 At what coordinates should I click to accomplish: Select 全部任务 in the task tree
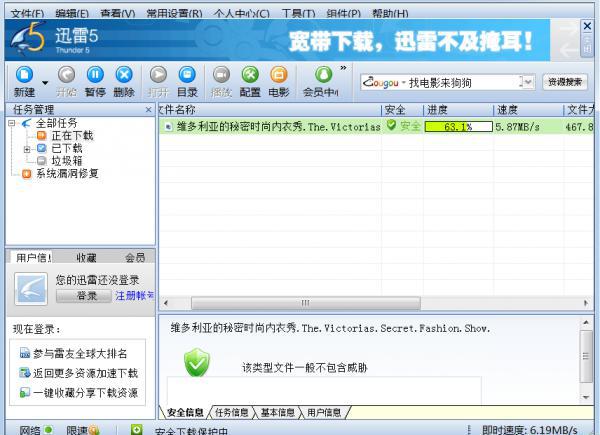(57, 123)
